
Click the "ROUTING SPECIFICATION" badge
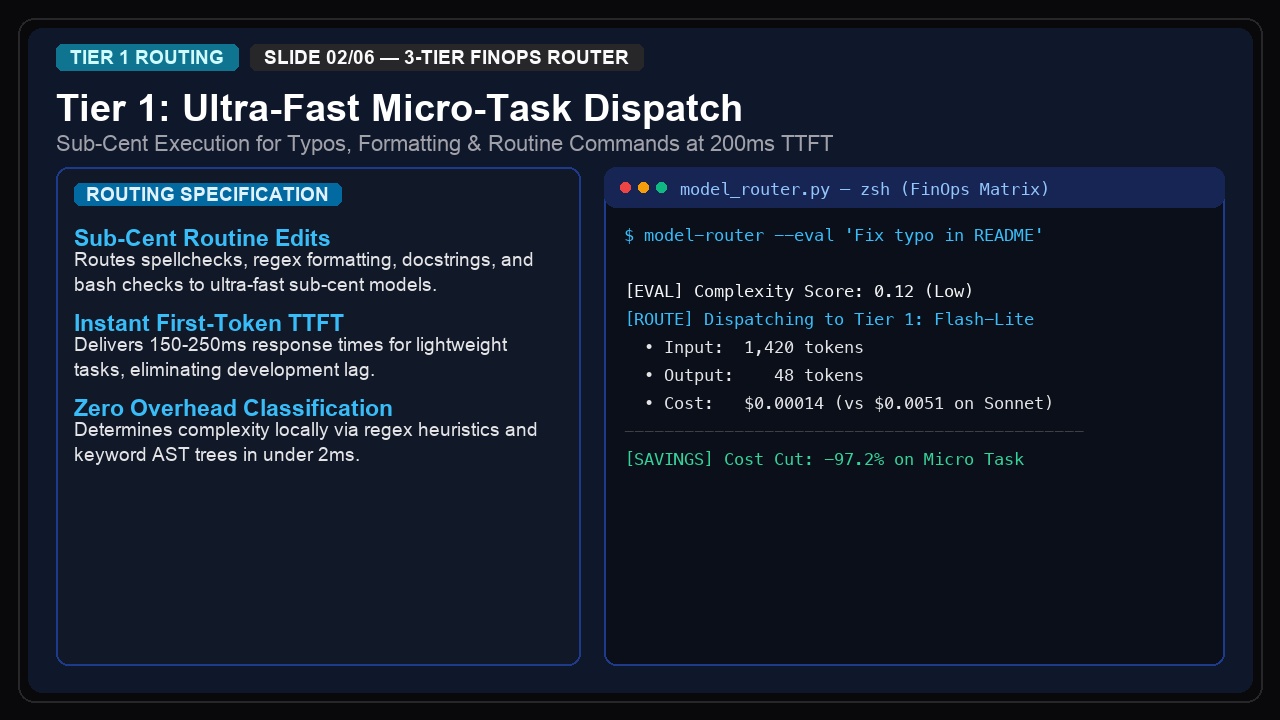(207, 194)
